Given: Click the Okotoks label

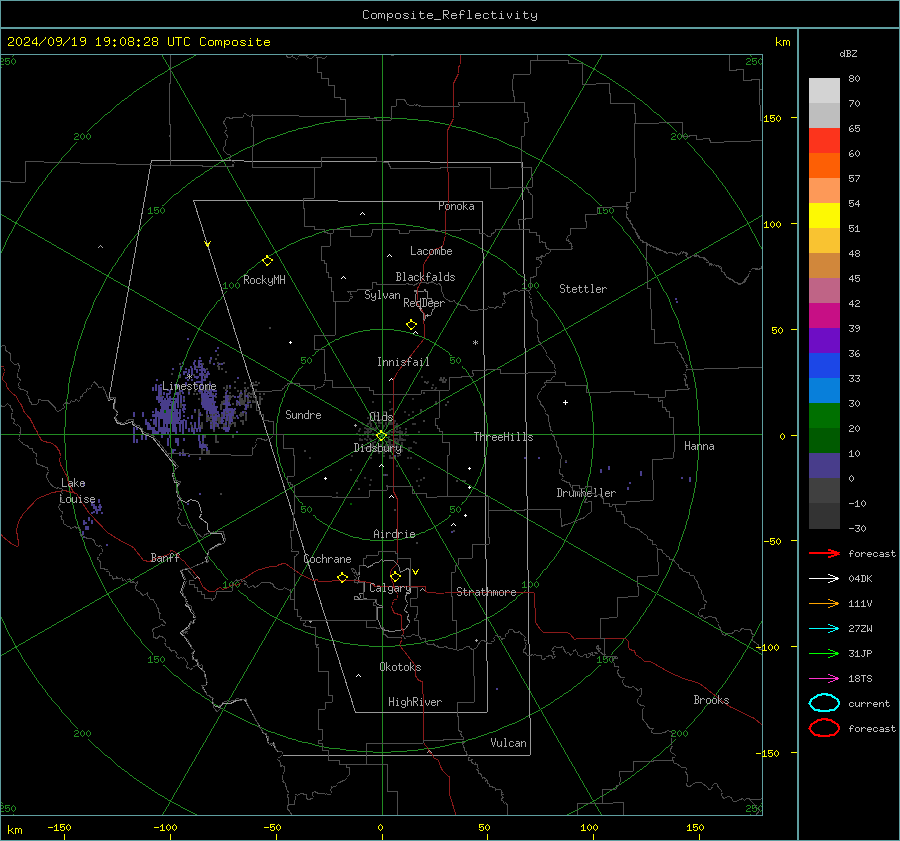Looking at the screenshot, I should point(400,667).
